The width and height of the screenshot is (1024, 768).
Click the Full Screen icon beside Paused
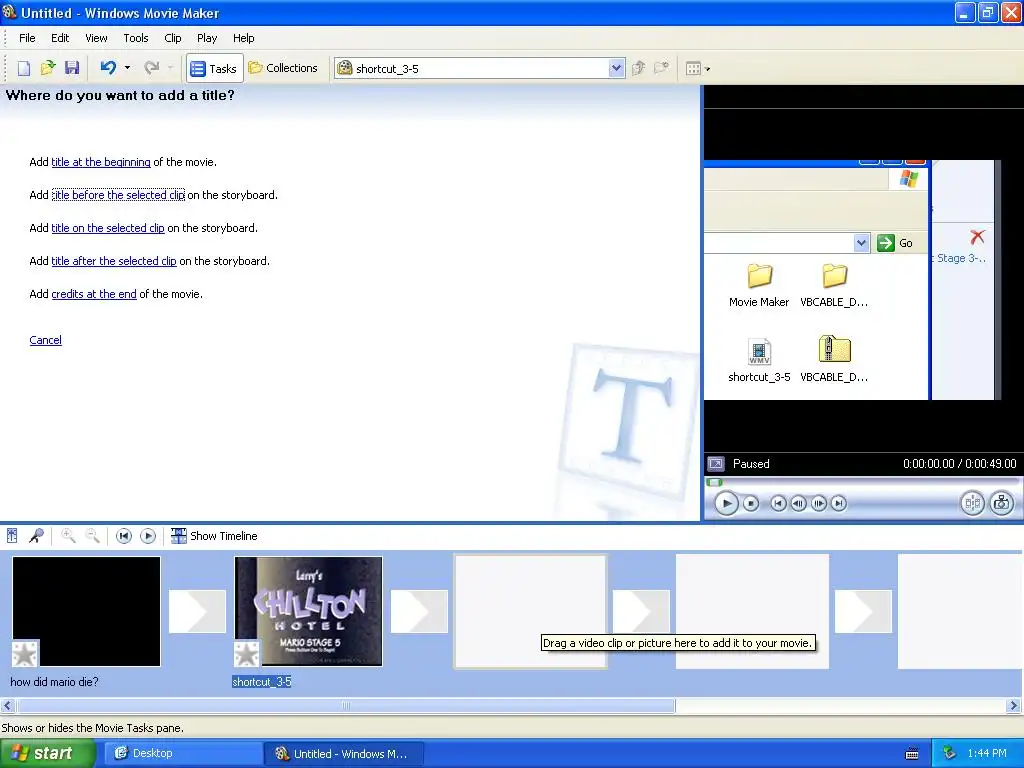pyautogui.click(x=716, y=464)
